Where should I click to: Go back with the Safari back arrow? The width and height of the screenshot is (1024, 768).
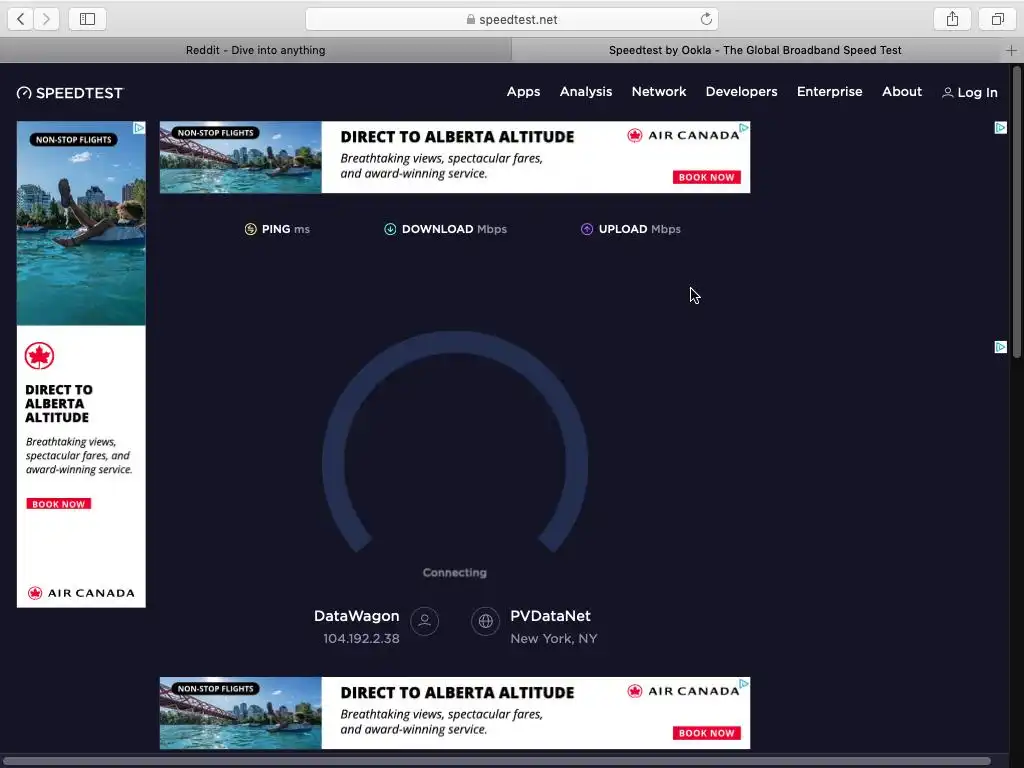pyautogui.click(x=20, y=19)
